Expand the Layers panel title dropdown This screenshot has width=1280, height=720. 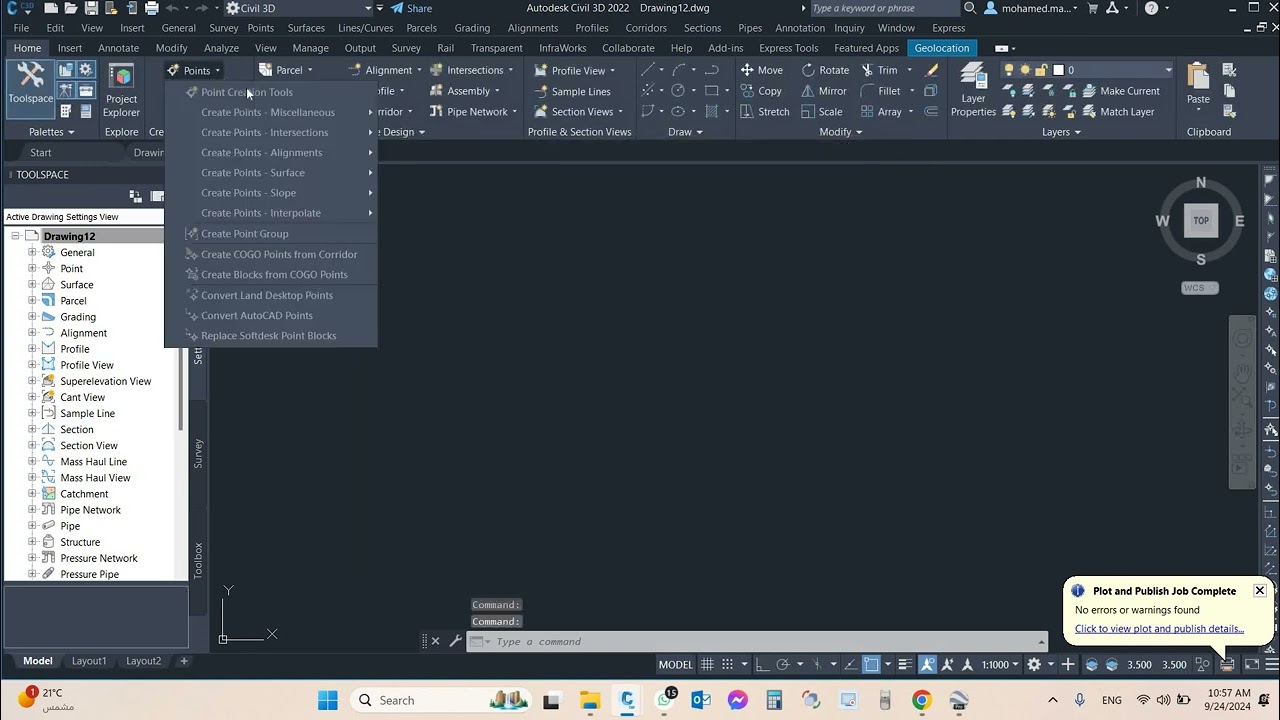point(1061,132)
